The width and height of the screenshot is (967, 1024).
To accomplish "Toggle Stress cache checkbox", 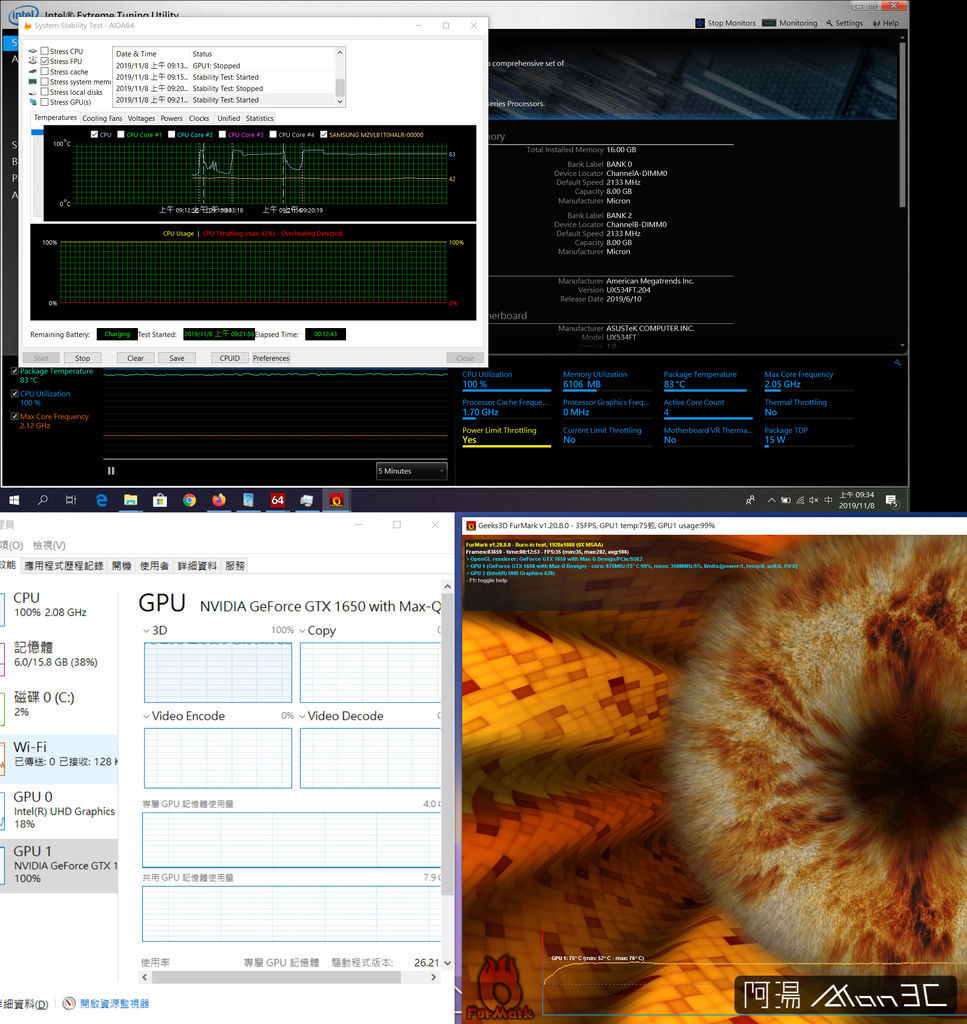I will 44,72.
